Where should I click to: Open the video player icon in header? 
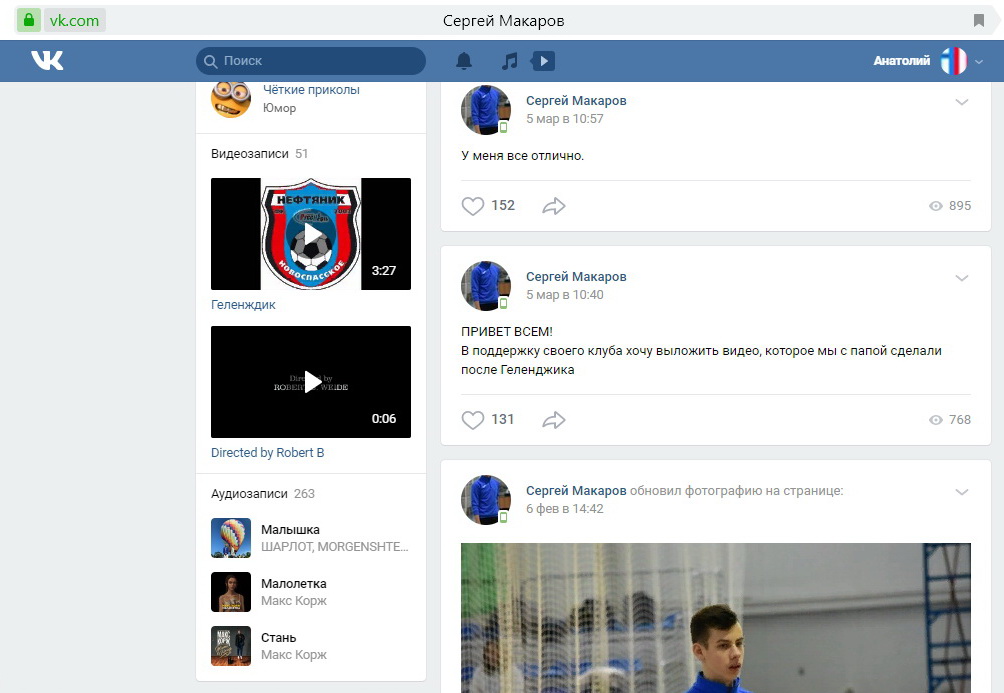[x=543, y=61]
